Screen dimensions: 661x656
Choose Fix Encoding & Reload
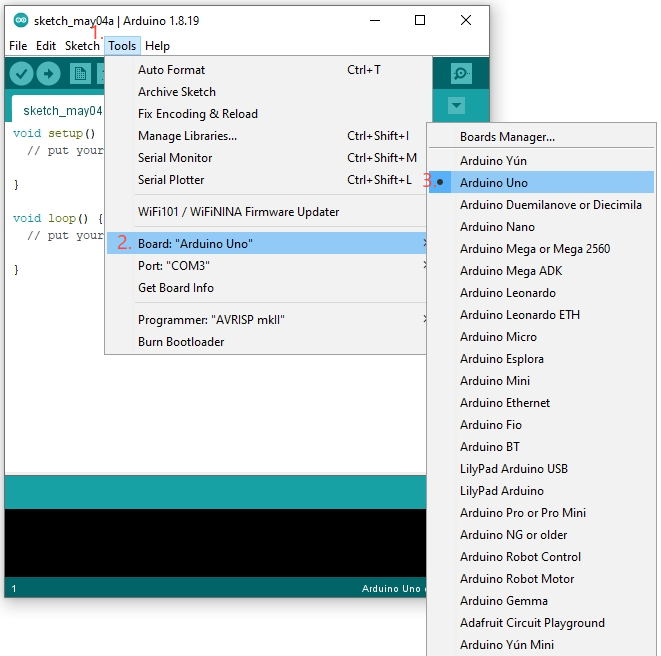click(x=268, y=114)
